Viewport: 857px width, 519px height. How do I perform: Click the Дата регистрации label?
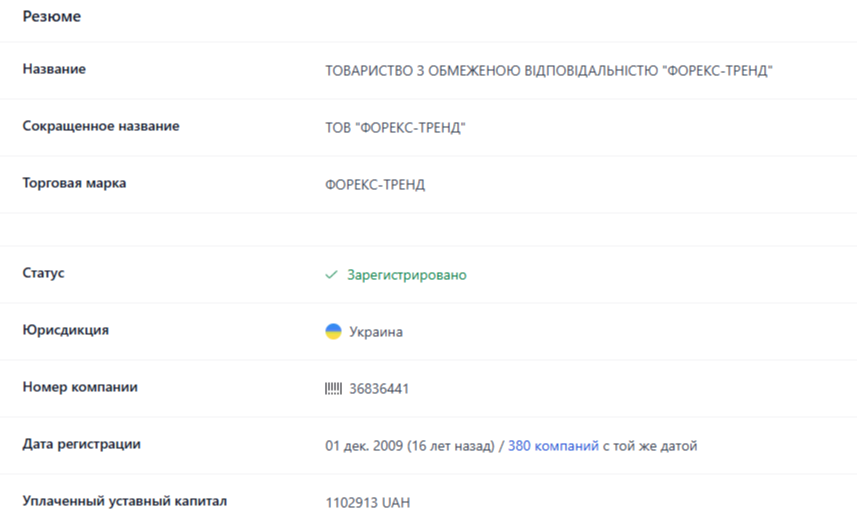[x=81, y=444]
